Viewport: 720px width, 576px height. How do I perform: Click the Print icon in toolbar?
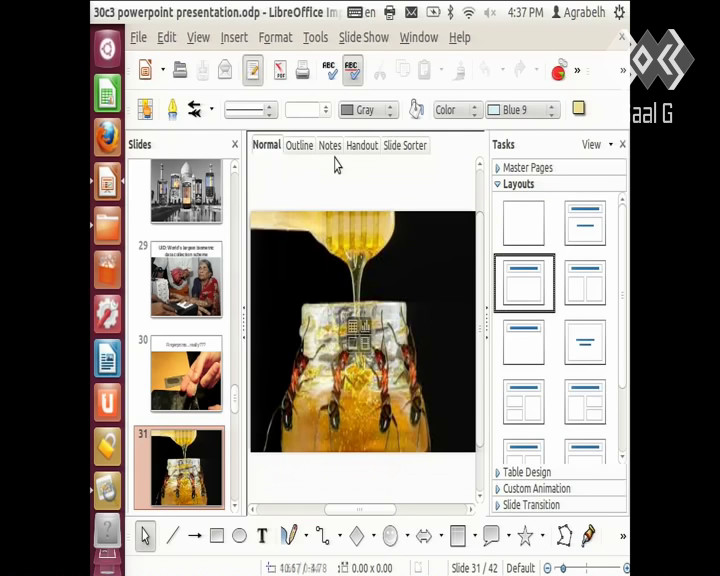point(303,70)
